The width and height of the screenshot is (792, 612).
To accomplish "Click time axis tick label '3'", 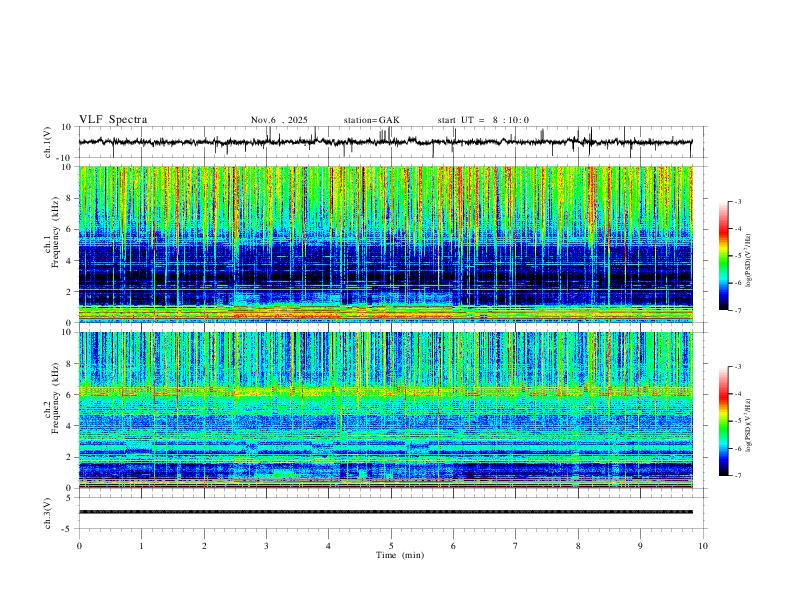I will point(266,546).
